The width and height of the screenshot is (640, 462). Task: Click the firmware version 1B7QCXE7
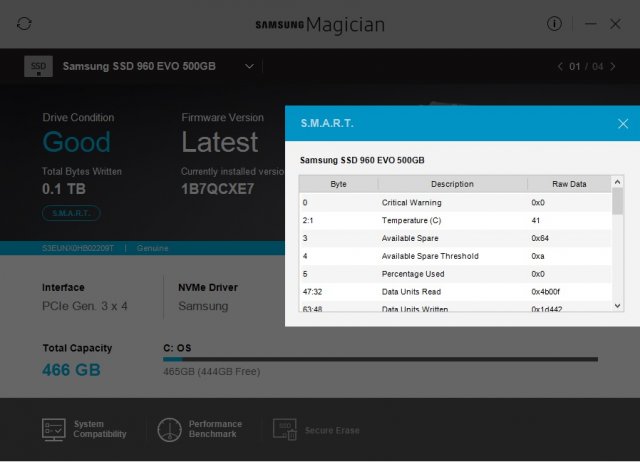tap(218, 189)
